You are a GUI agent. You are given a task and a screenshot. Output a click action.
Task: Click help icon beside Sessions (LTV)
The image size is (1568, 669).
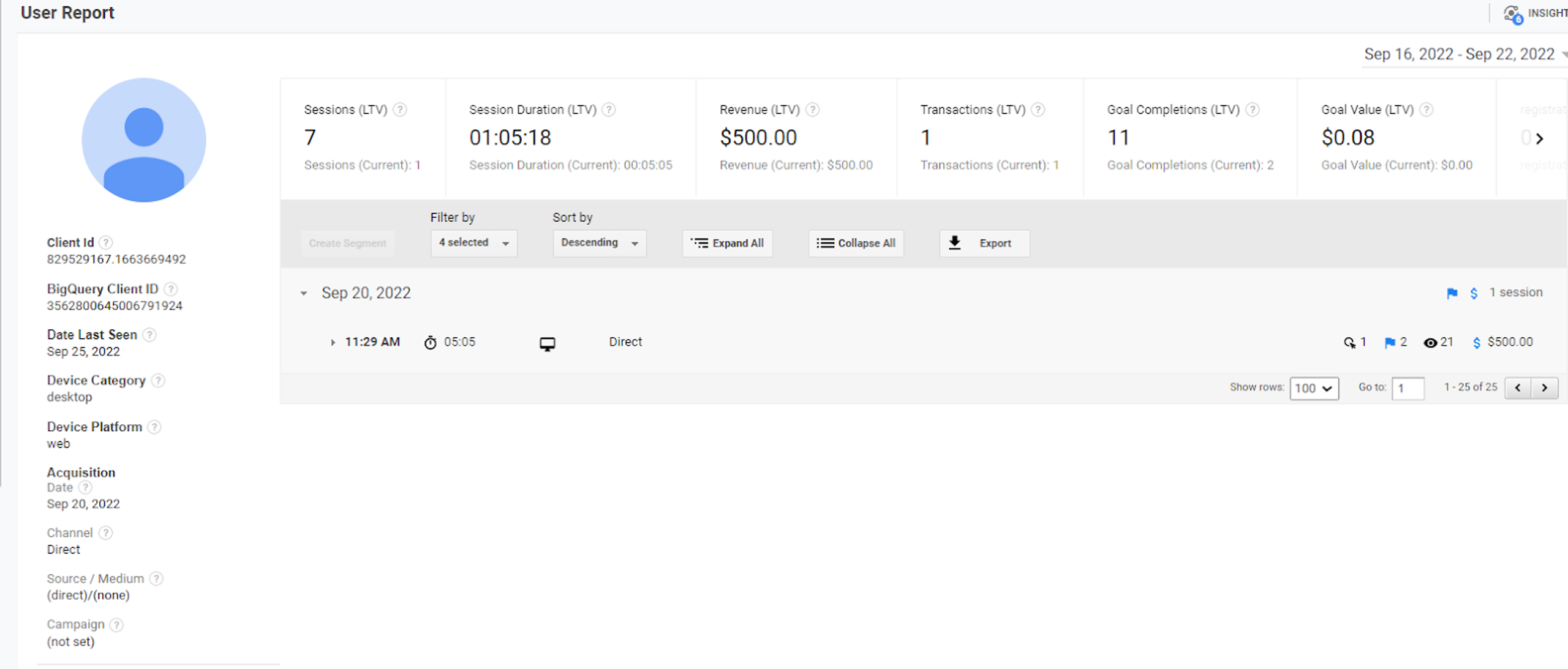click(400, 110)
